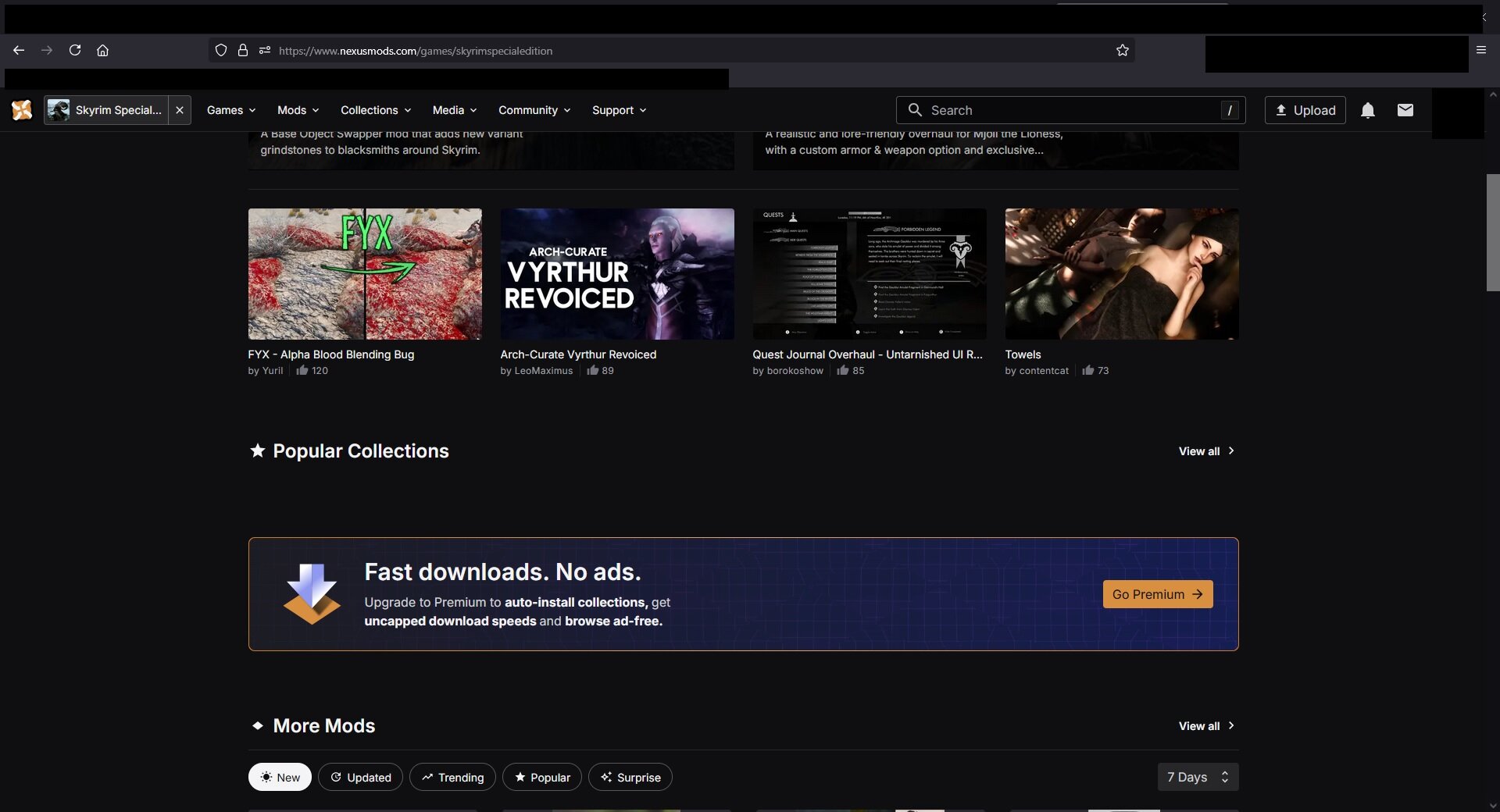The width and height of the screenshot is (1500, 812).
Task: Open the notifications bell
Action: coord(1368,110)
